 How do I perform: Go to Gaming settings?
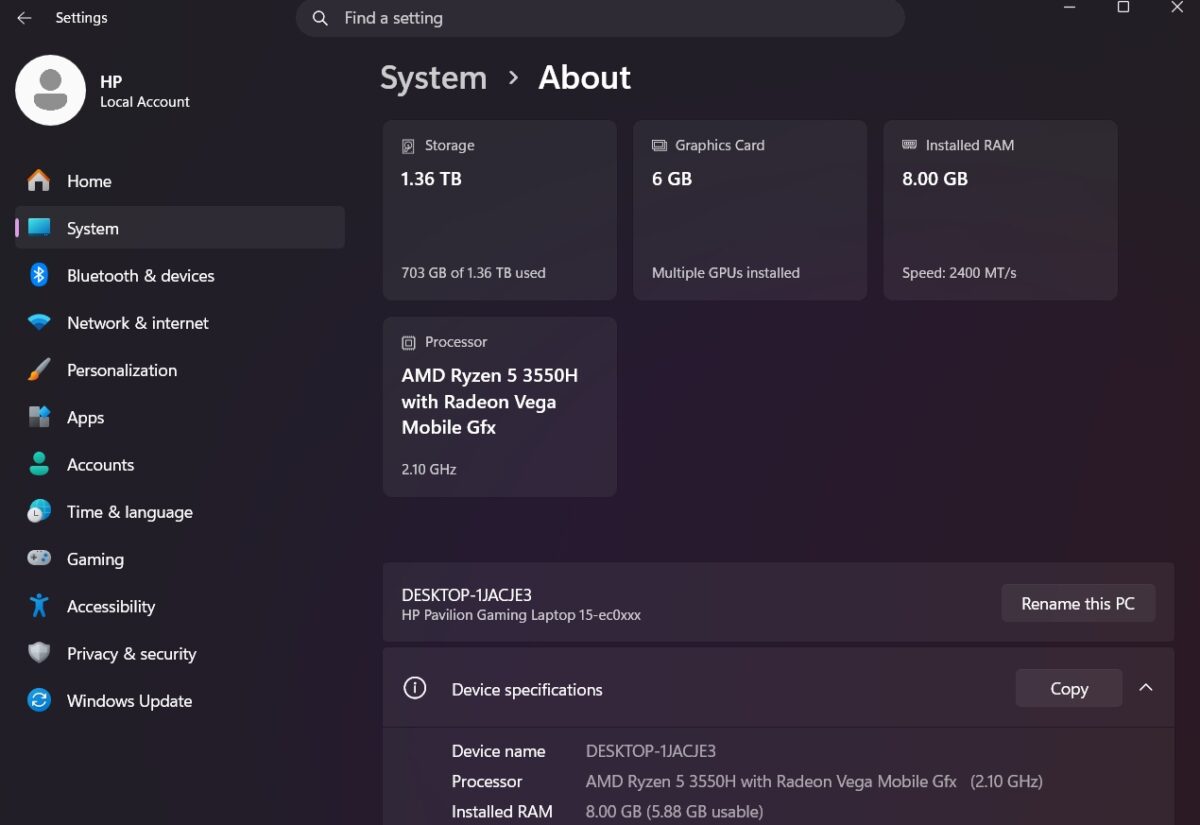click(180, 559)
